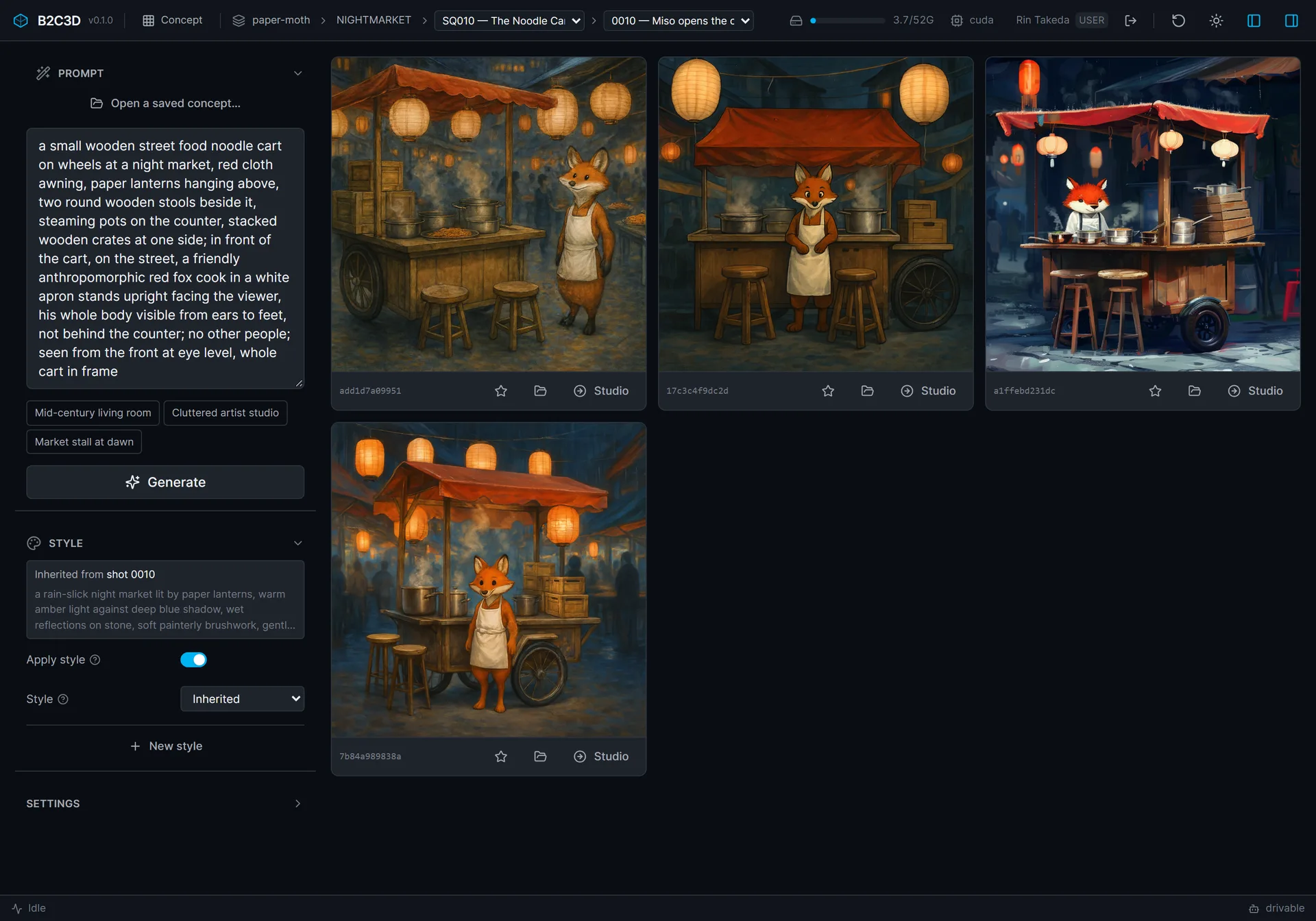The image size is (1316, 921).
Task: Select NIGHTMARKET breadcrumb item
Action: click(x=374, y=21)
